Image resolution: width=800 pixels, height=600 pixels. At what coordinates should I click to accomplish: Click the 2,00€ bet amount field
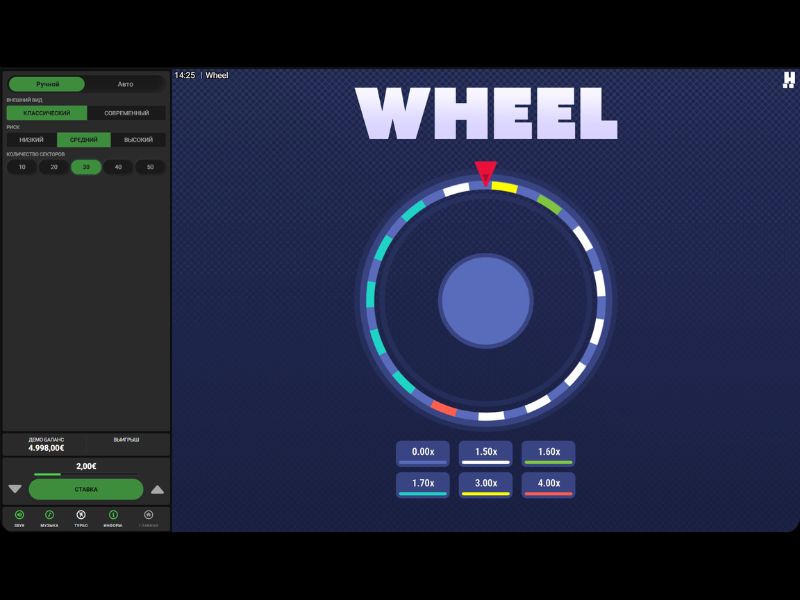pyautogui.click(x=84, y=465)
